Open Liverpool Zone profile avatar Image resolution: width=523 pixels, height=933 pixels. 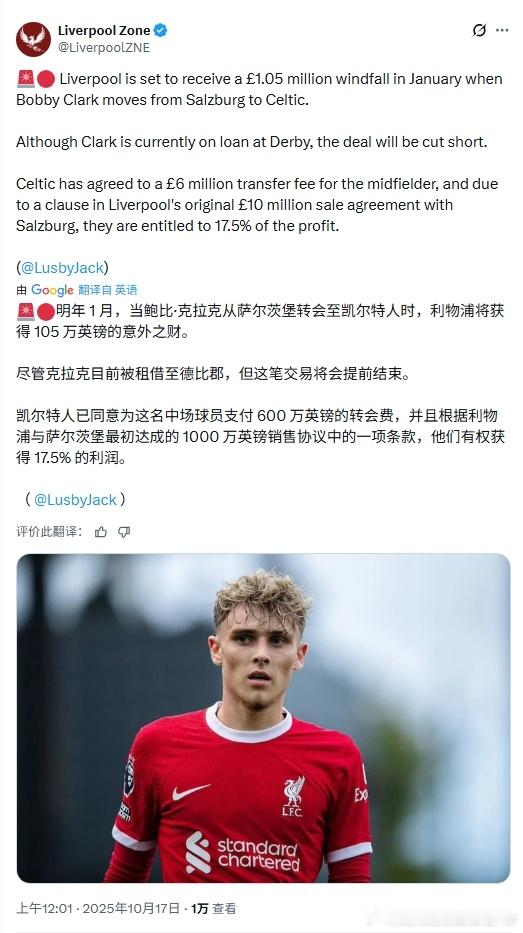33,39
